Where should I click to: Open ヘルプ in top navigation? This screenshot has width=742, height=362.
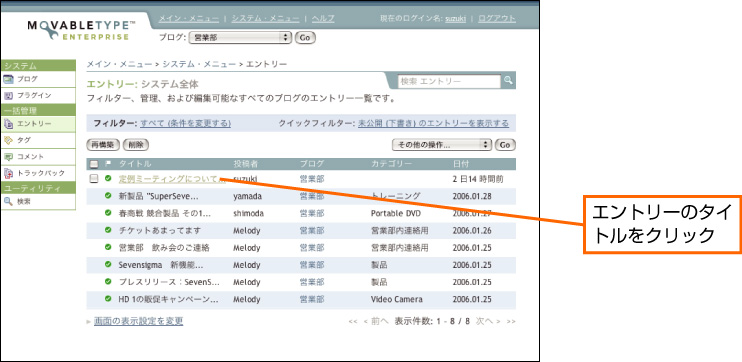323,18
